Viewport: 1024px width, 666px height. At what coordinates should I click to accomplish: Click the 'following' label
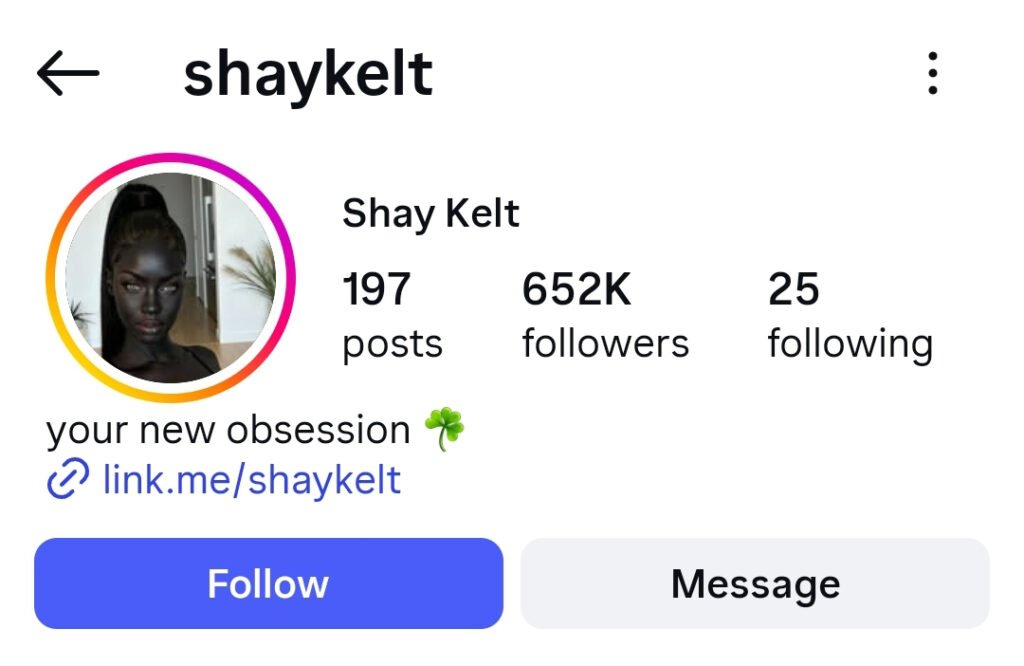[x=850, y=344]
